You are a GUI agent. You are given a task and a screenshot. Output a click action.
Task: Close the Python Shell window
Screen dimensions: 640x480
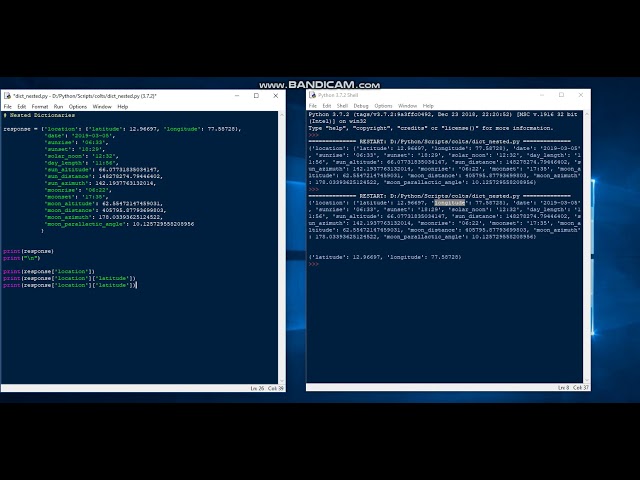580,95
